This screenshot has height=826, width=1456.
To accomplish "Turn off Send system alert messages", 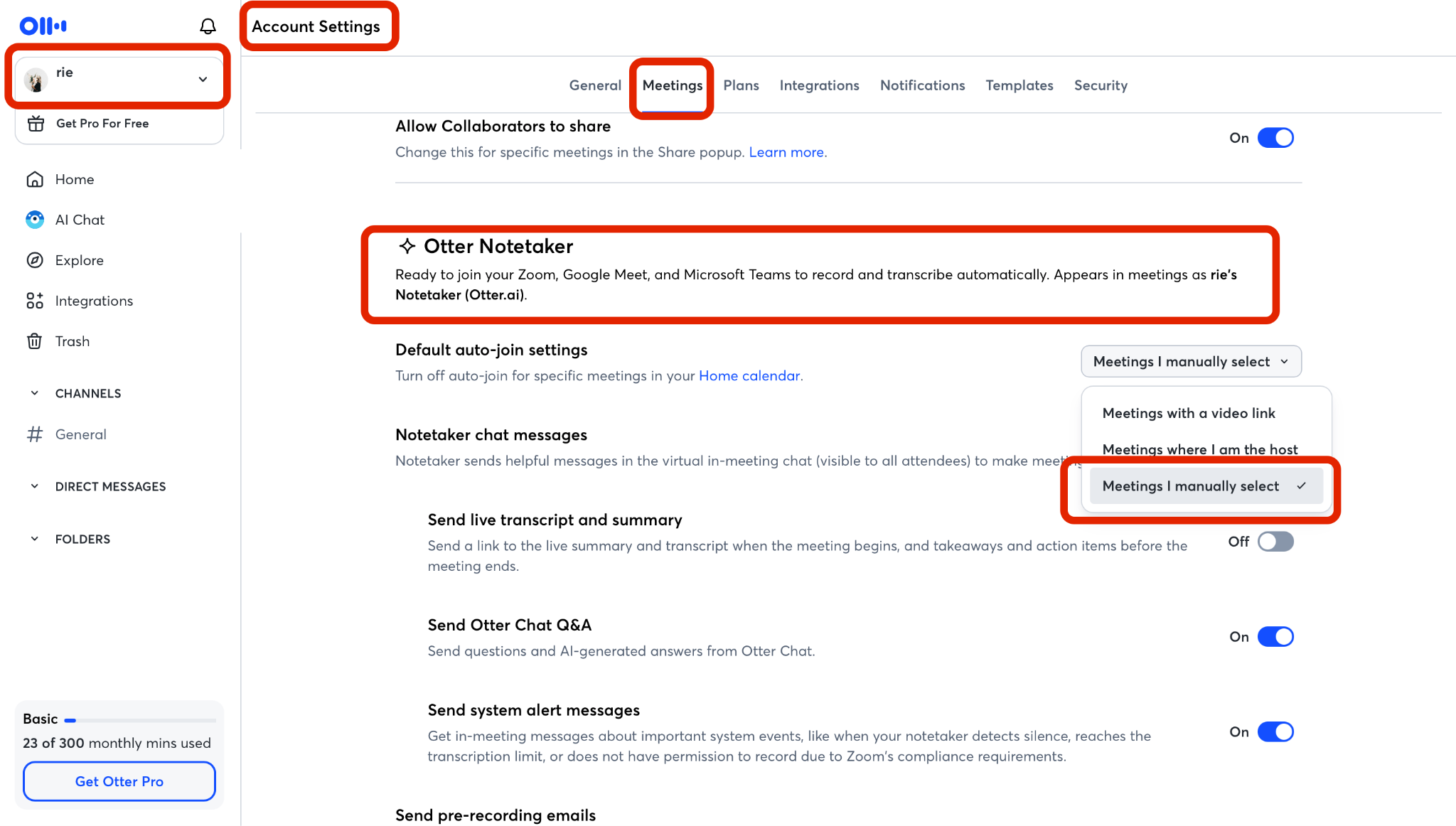I will point(1275,732).
